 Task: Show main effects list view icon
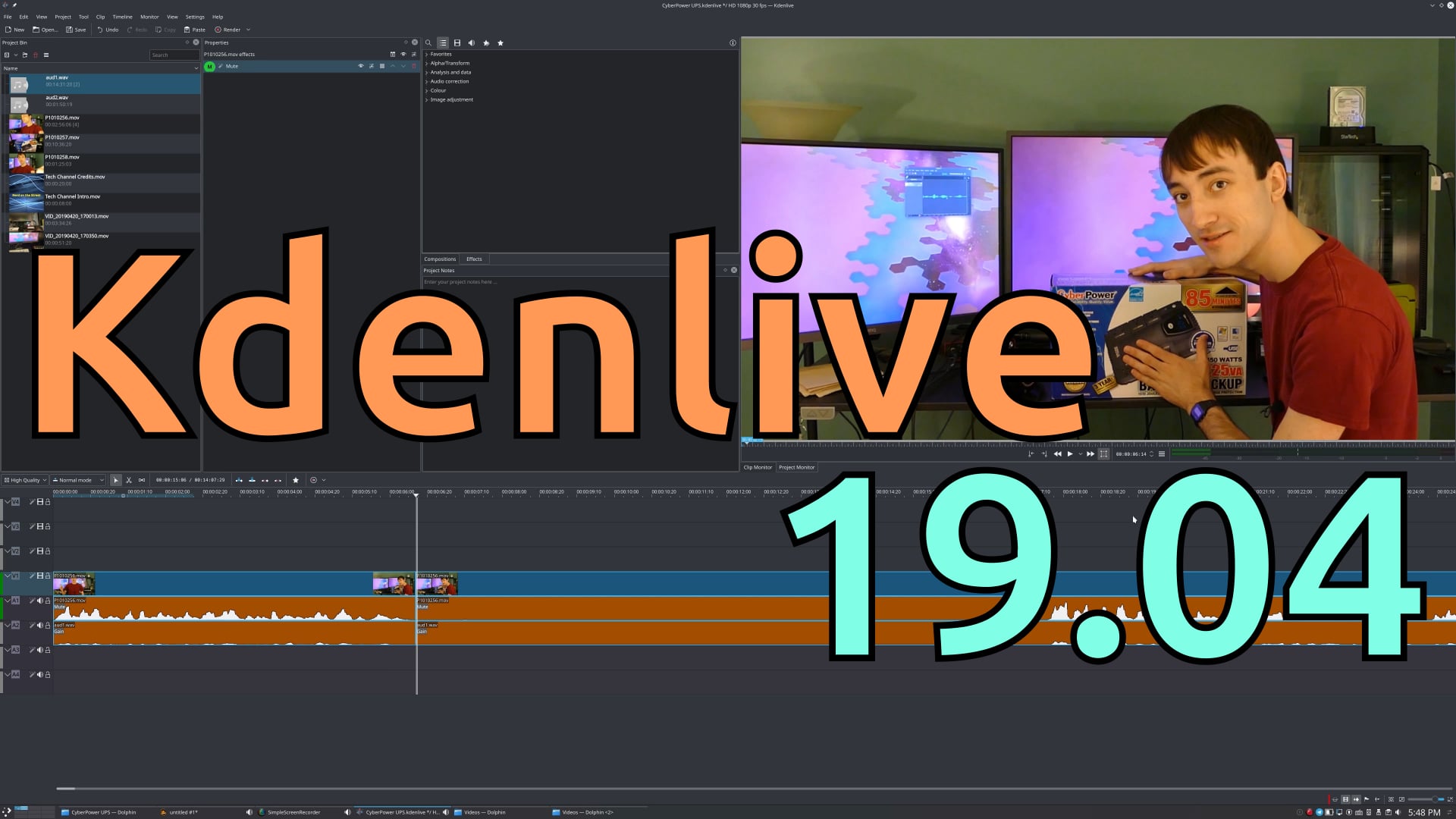tap(443, 43)
